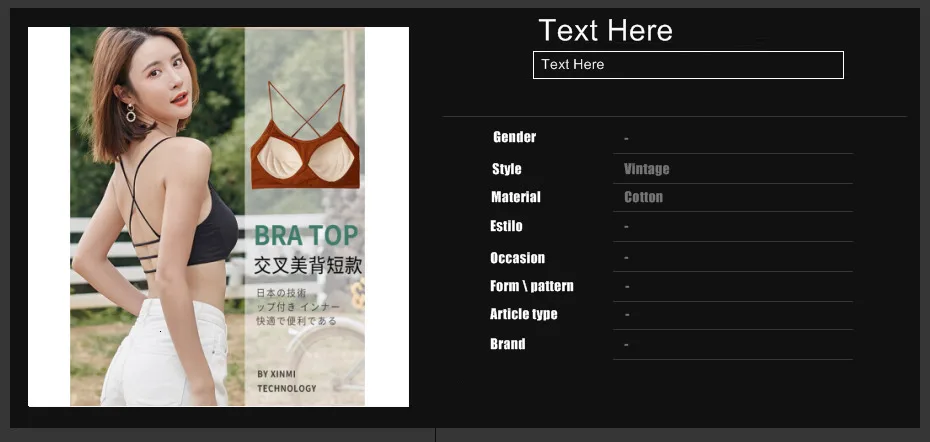Click the Gender value dash
Image resolution: width=930 pixels, height=442 pixels.
626,139
